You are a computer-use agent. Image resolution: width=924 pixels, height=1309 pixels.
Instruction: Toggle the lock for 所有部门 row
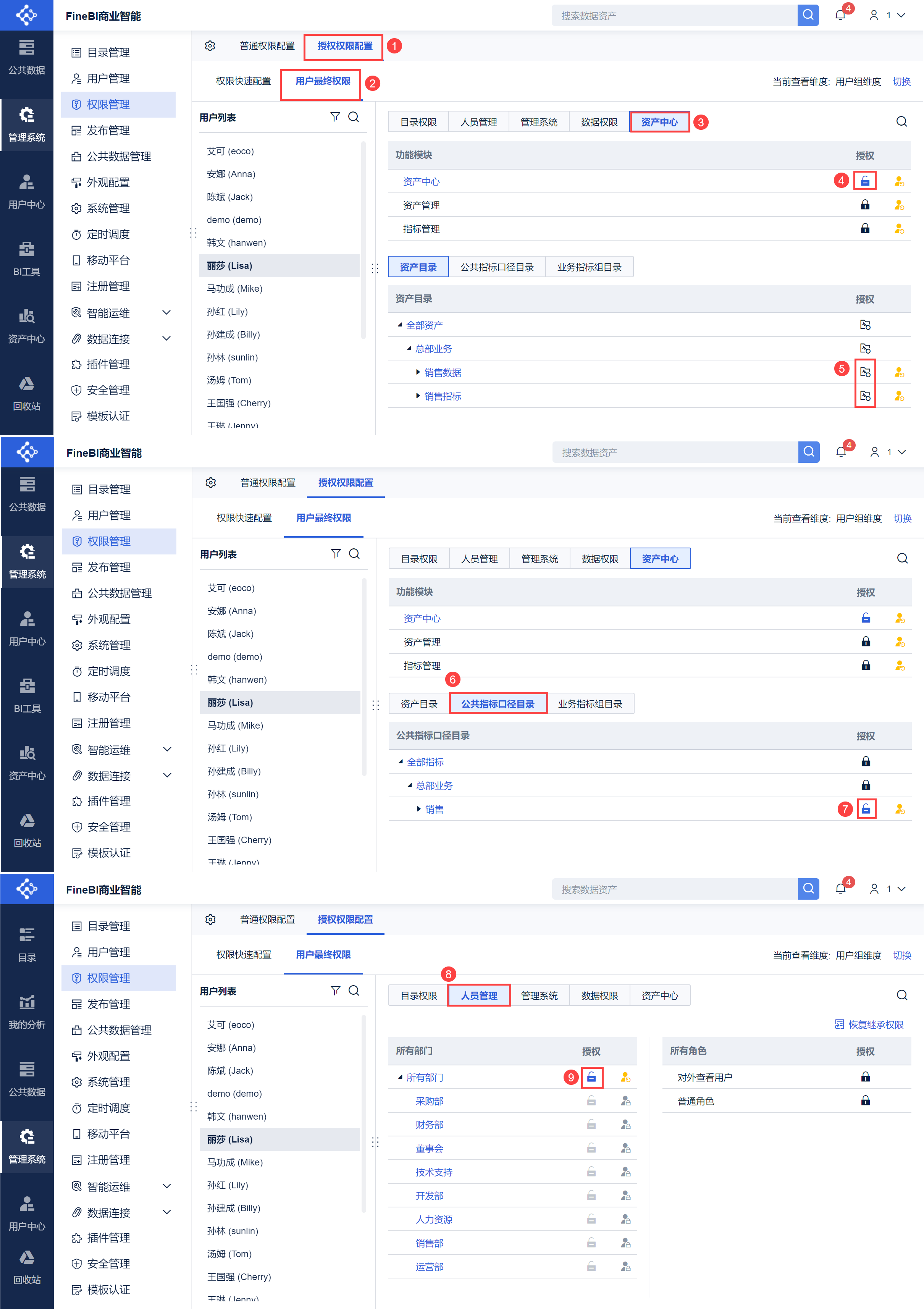(x=592, y=1077)
